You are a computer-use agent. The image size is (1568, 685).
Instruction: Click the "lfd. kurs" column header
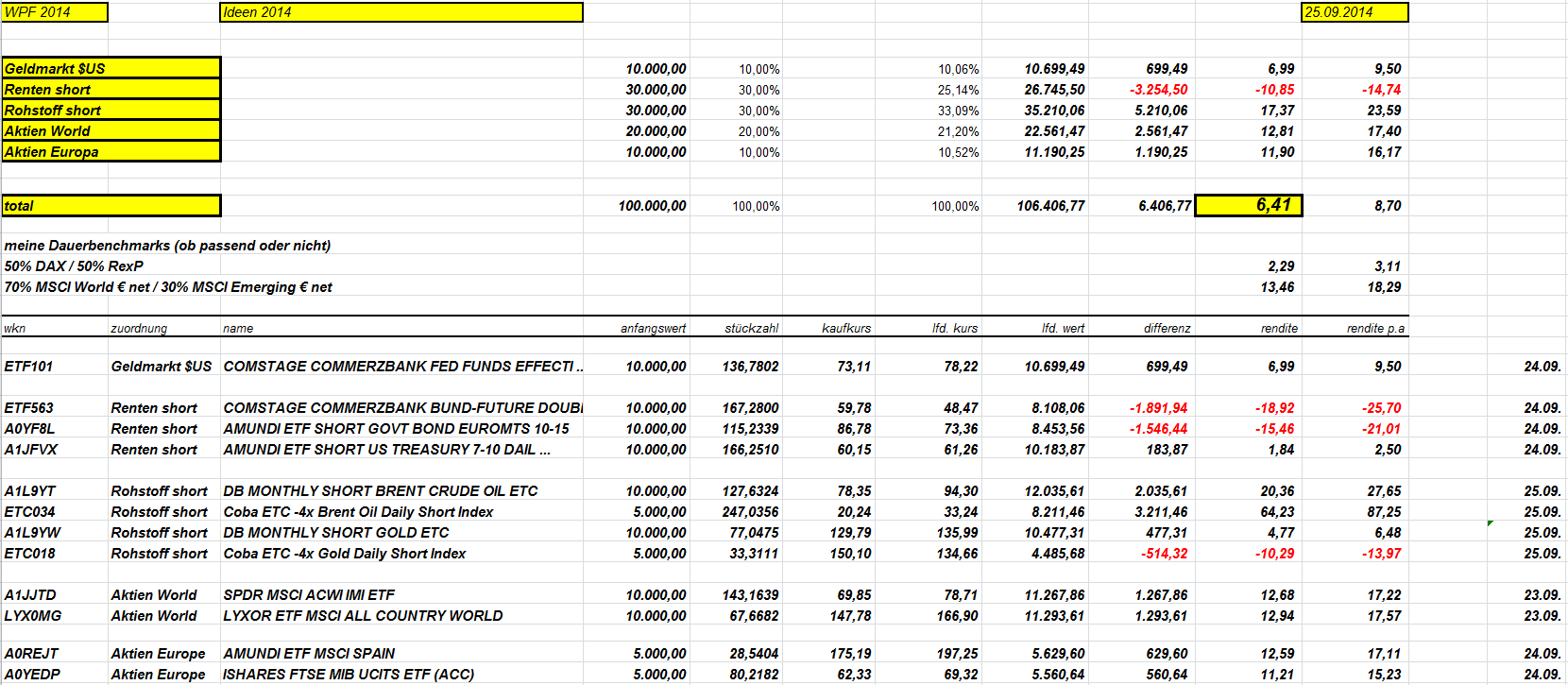pyautogui.click(x=955, y=328)
